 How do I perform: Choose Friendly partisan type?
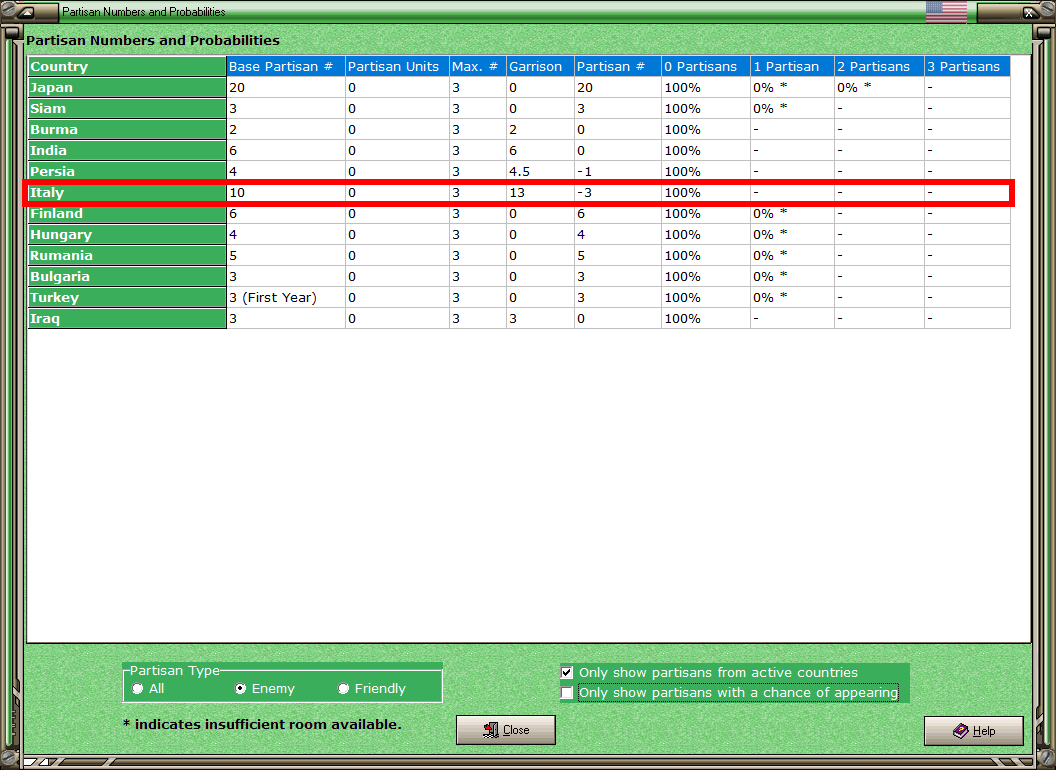tap(343, 688)
